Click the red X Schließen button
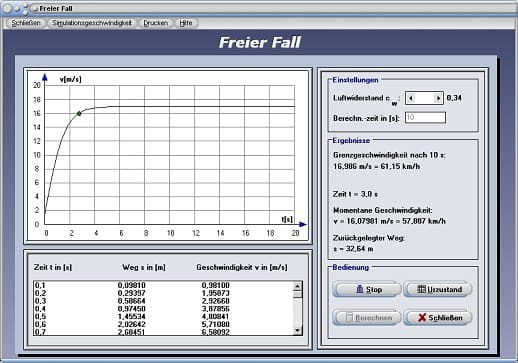The height and width of the screenshot is (363, 518). click(438, 317)
